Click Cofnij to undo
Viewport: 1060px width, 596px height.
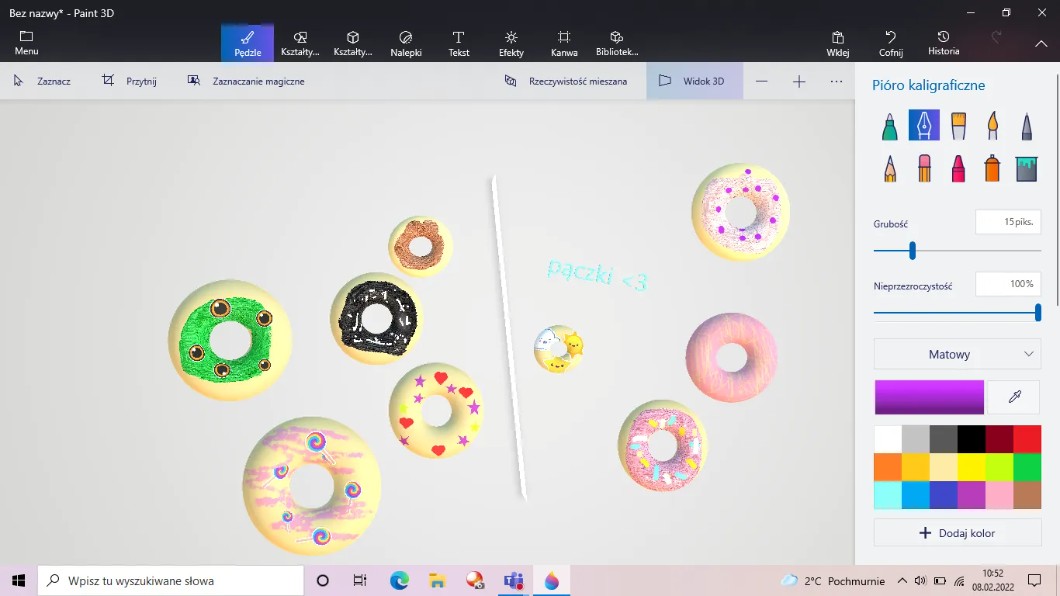click(x=890, y=43)
